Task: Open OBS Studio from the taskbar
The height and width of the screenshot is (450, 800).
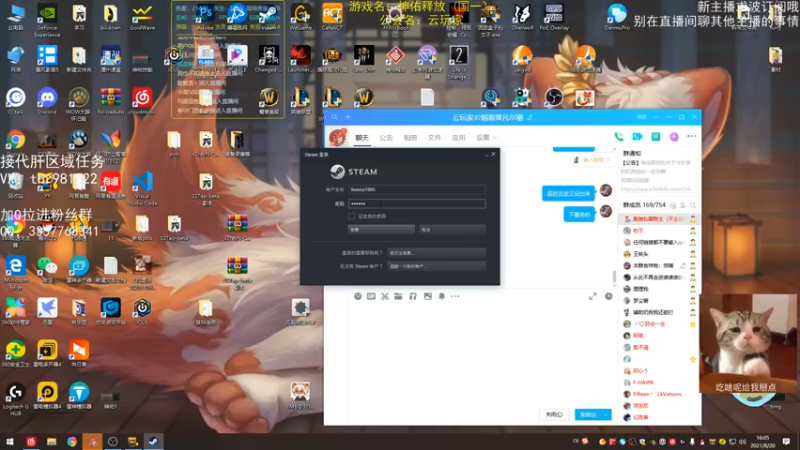Action: pos(113,441)
